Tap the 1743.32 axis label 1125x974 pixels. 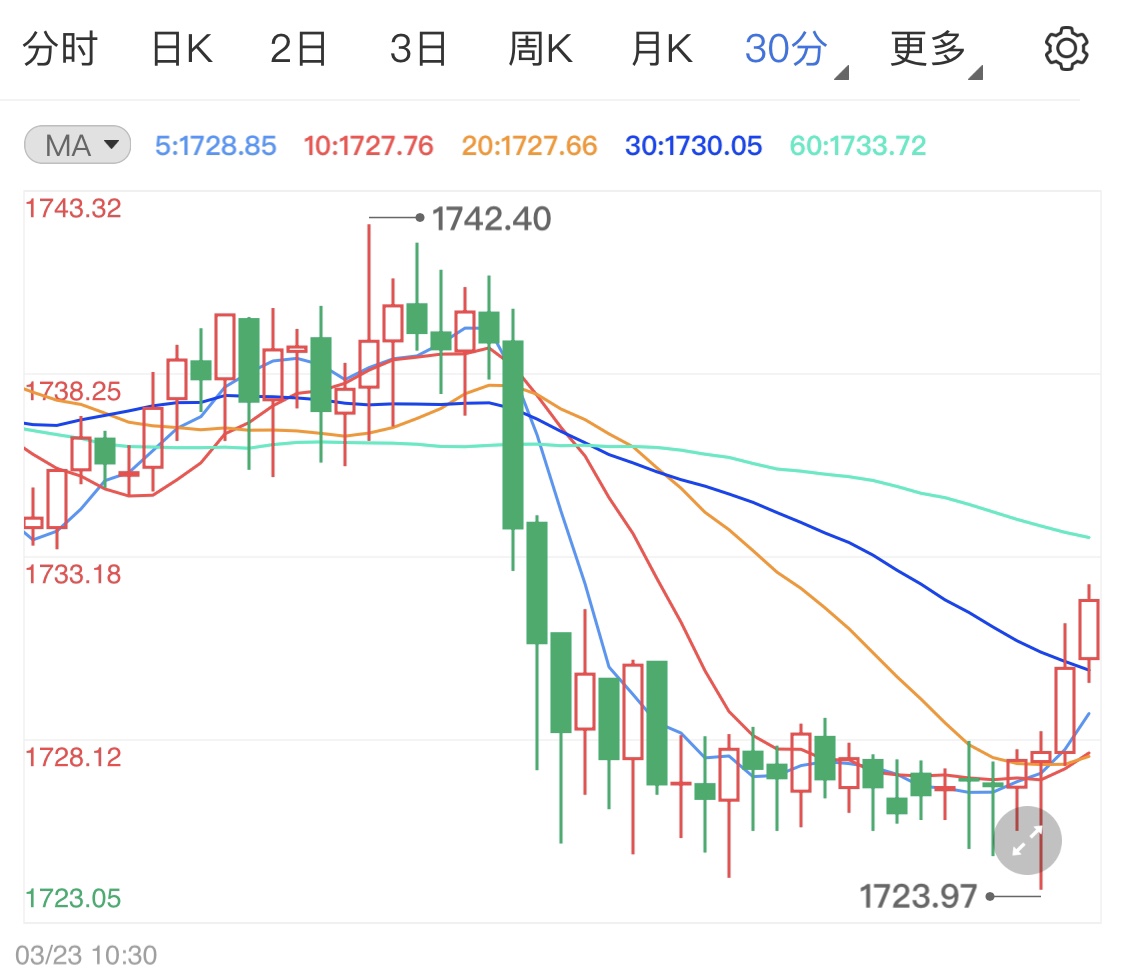pos(73,209)
